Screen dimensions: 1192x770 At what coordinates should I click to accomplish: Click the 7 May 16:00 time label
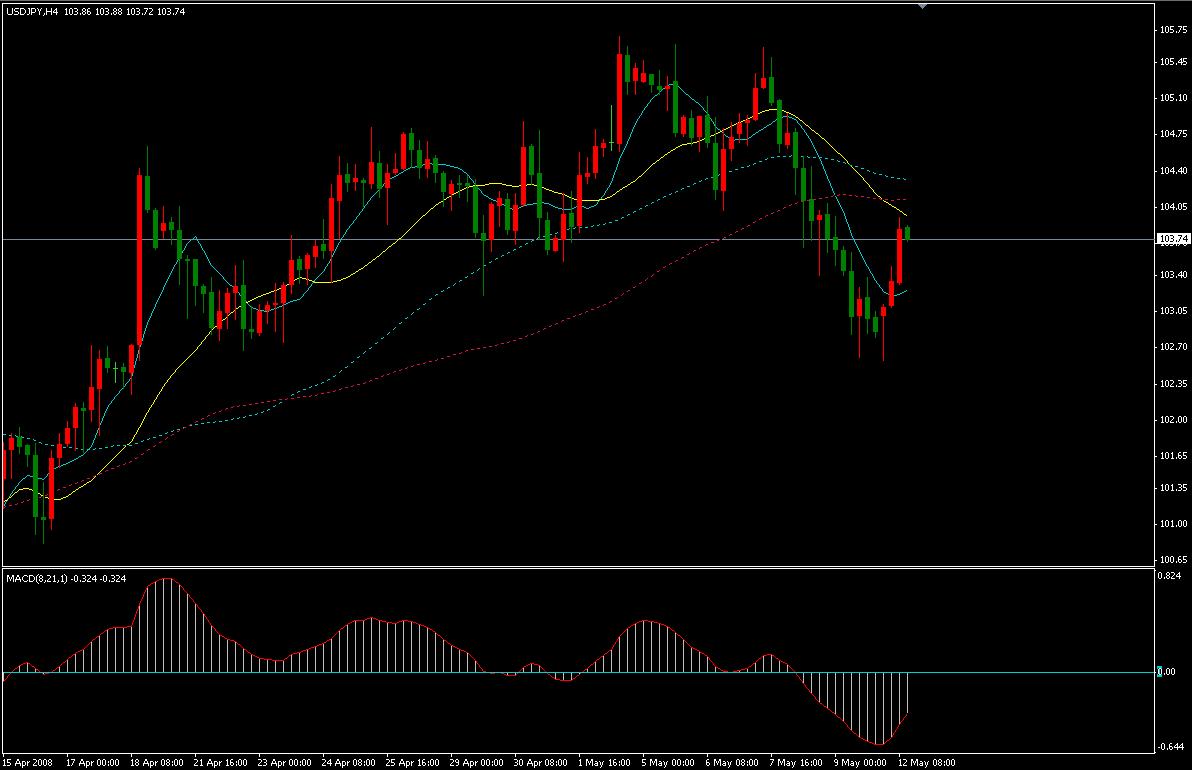tap(796, 762)
